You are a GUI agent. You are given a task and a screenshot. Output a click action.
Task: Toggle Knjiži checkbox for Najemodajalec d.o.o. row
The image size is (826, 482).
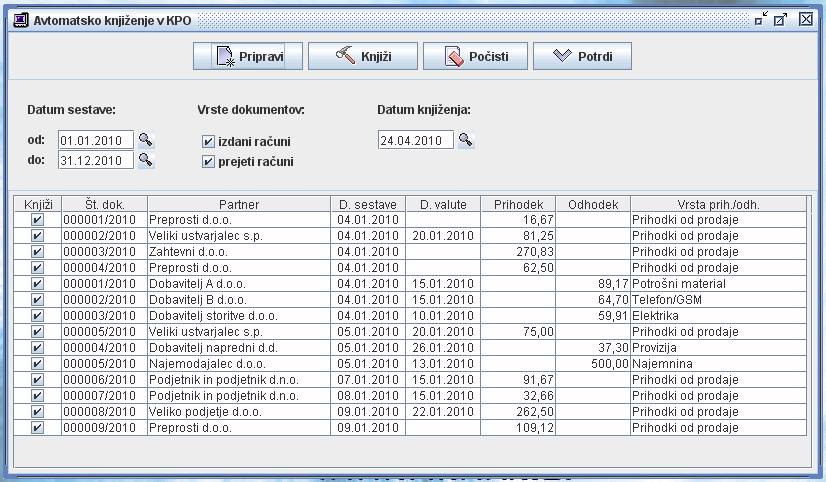click(x=37, y=364)
